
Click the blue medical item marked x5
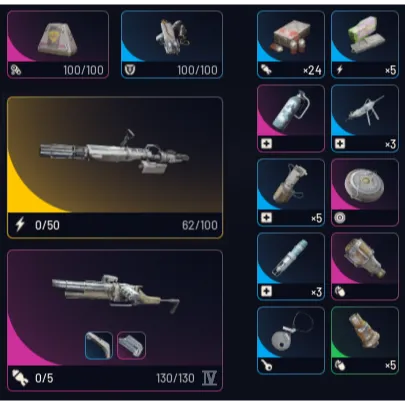[x=291, y=193]
